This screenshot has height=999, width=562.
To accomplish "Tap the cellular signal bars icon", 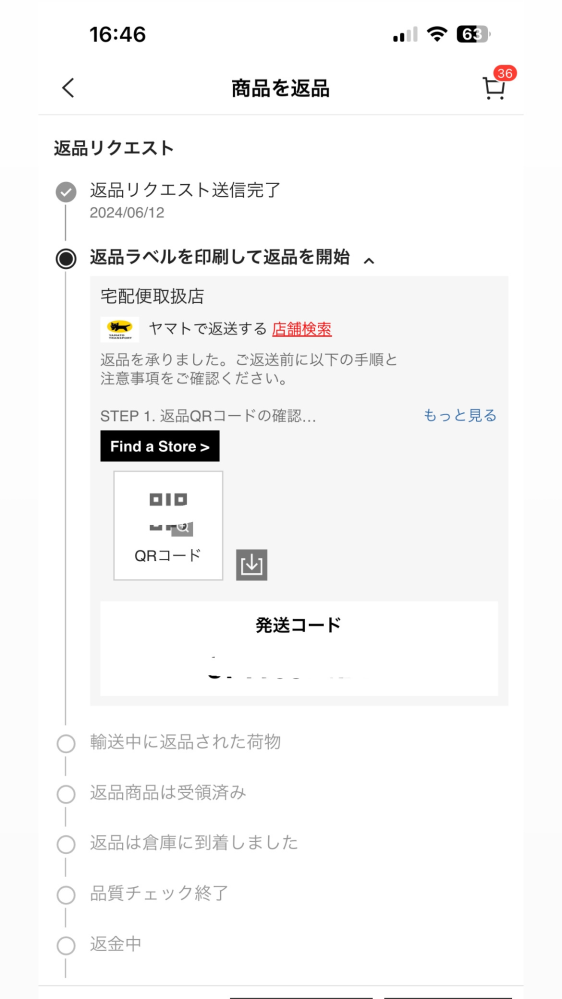I will (405, 34).
